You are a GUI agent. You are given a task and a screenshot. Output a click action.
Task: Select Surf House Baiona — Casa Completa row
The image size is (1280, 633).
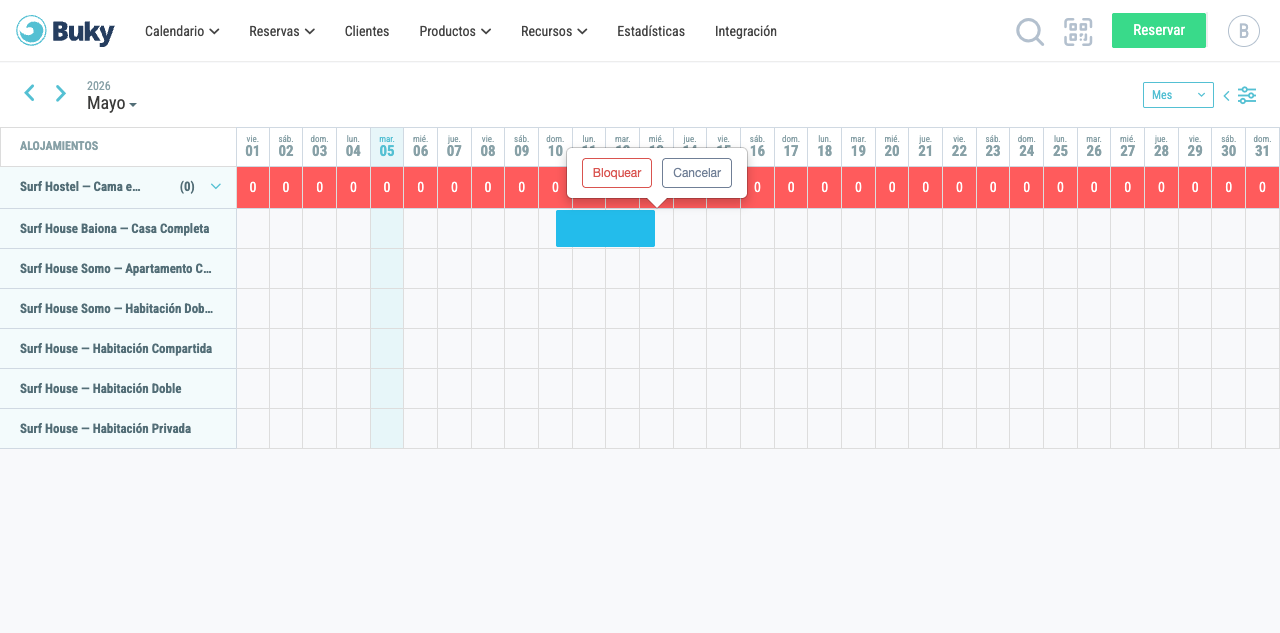[118, 228]
